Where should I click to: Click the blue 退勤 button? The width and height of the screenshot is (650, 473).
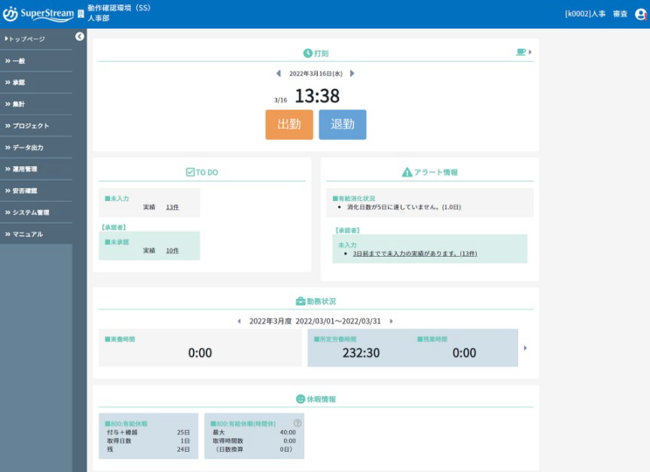pos(342,124)
